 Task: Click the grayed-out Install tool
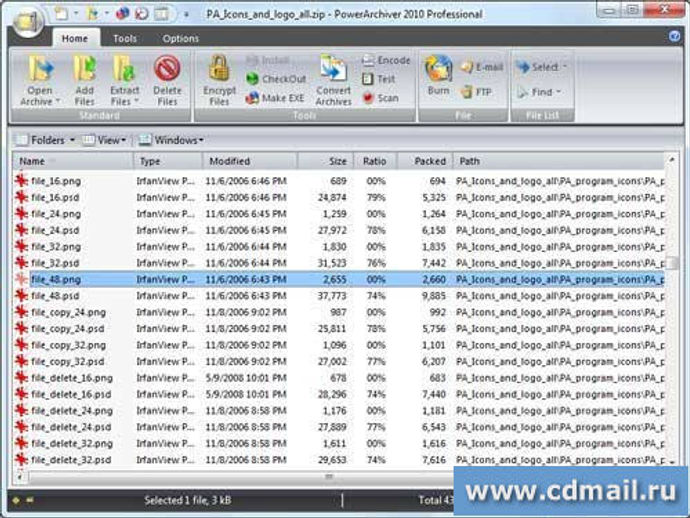coord(267,60)
